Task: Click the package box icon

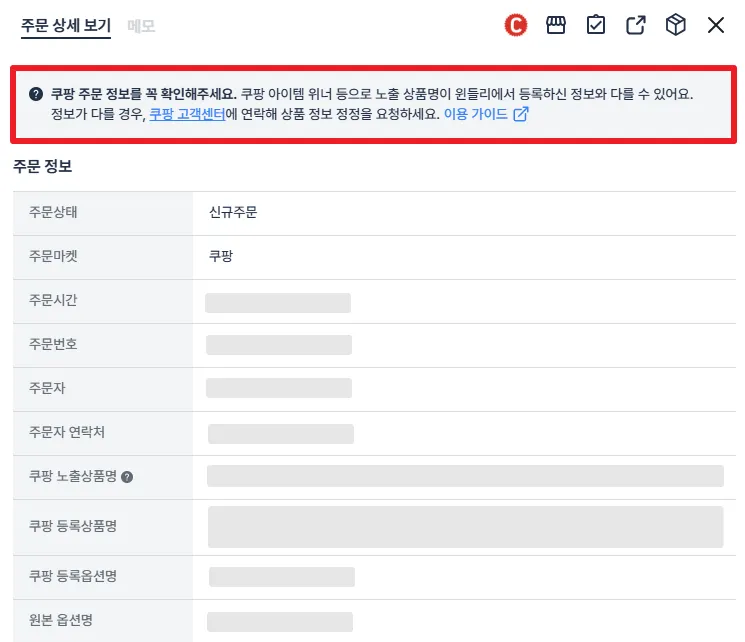Action: (x=675, y=25)
